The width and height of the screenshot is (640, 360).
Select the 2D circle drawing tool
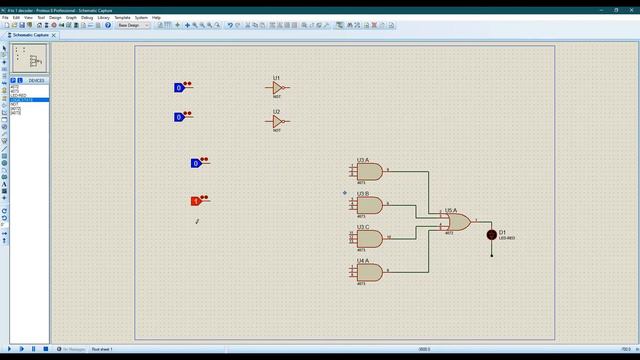pyautogui.click(x=4, y=163)
